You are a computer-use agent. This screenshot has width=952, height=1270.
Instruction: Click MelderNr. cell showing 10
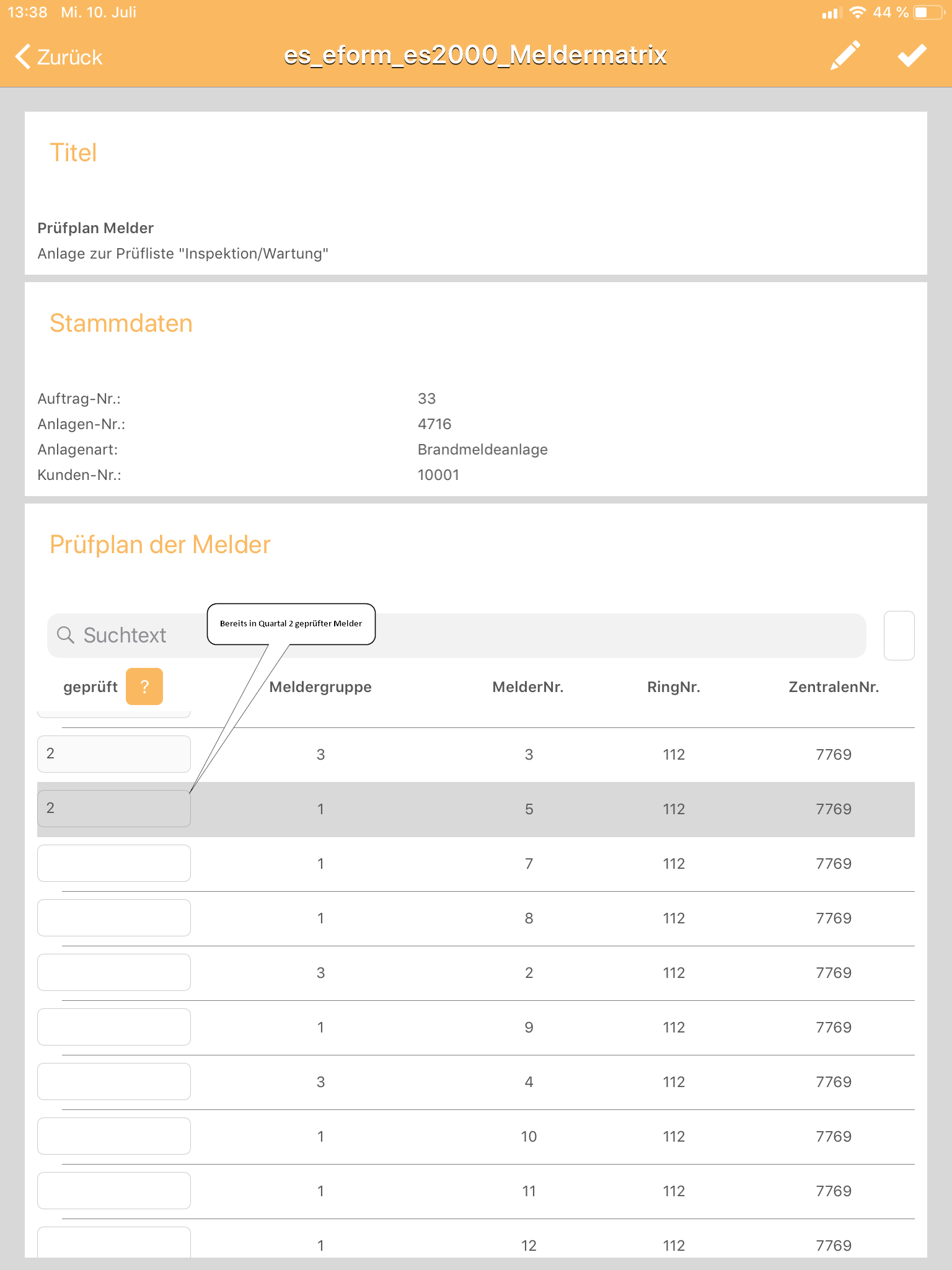(529, 1137)
